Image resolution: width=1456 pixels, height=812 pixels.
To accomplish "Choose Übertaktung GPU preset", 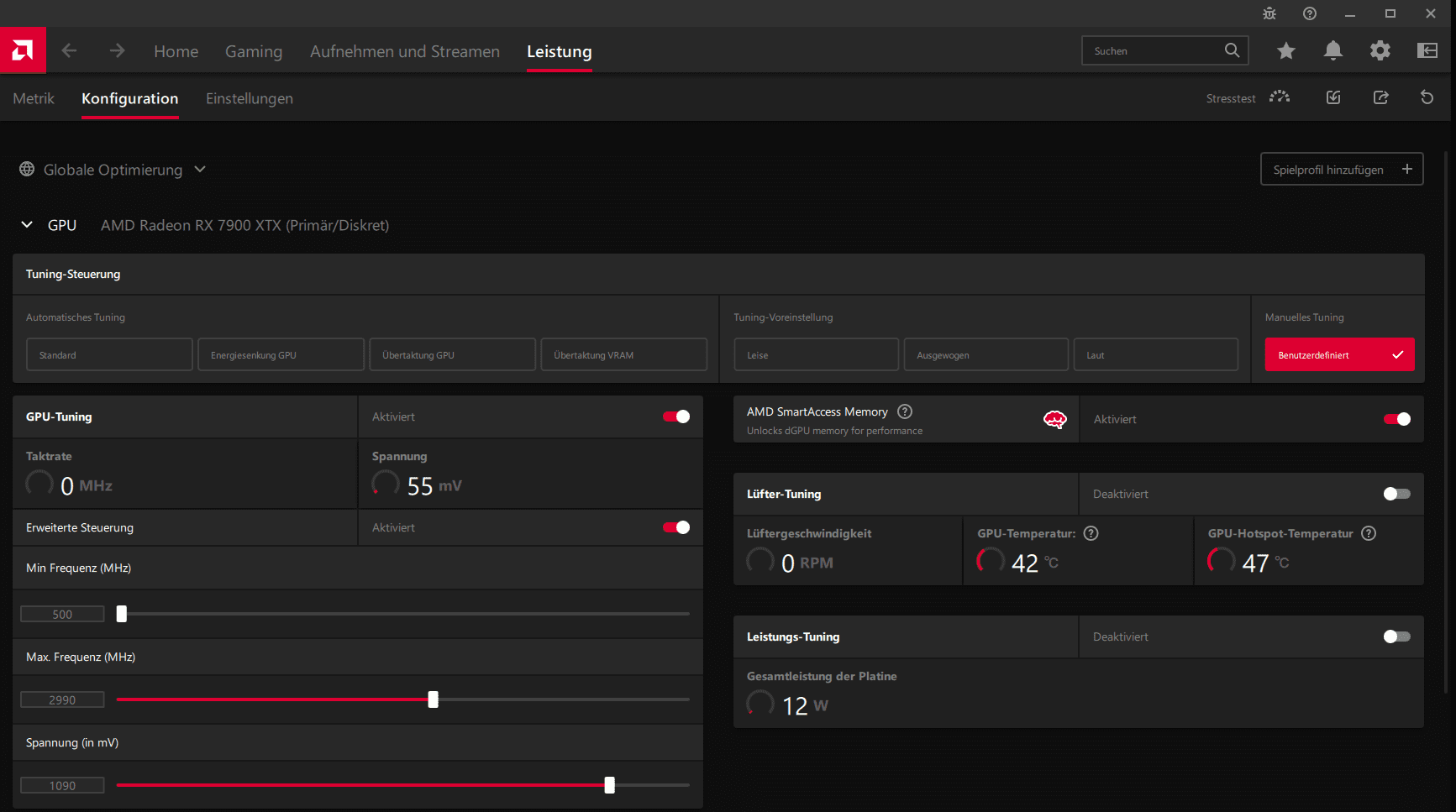I will click(452, 354).
